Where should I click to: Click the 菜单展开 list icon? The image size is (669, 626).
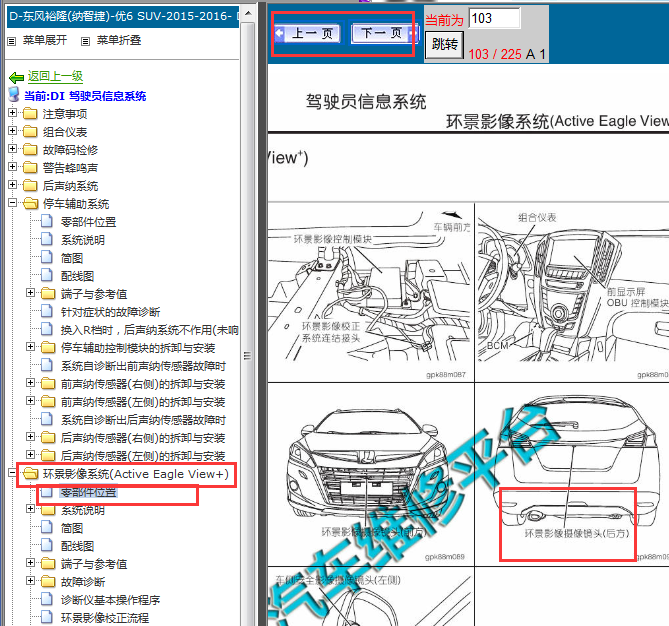click(x=12, y=41)
